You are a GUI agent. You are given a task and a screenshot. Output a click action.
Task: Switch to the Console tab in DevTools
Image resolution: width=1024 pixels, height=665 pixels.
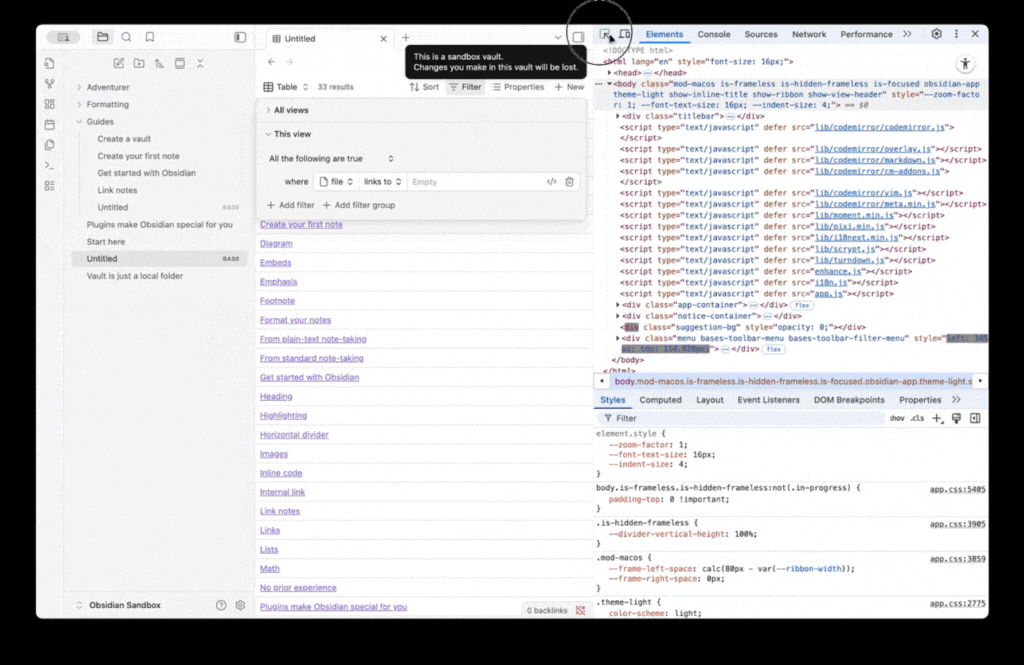[x=713, y=34]
